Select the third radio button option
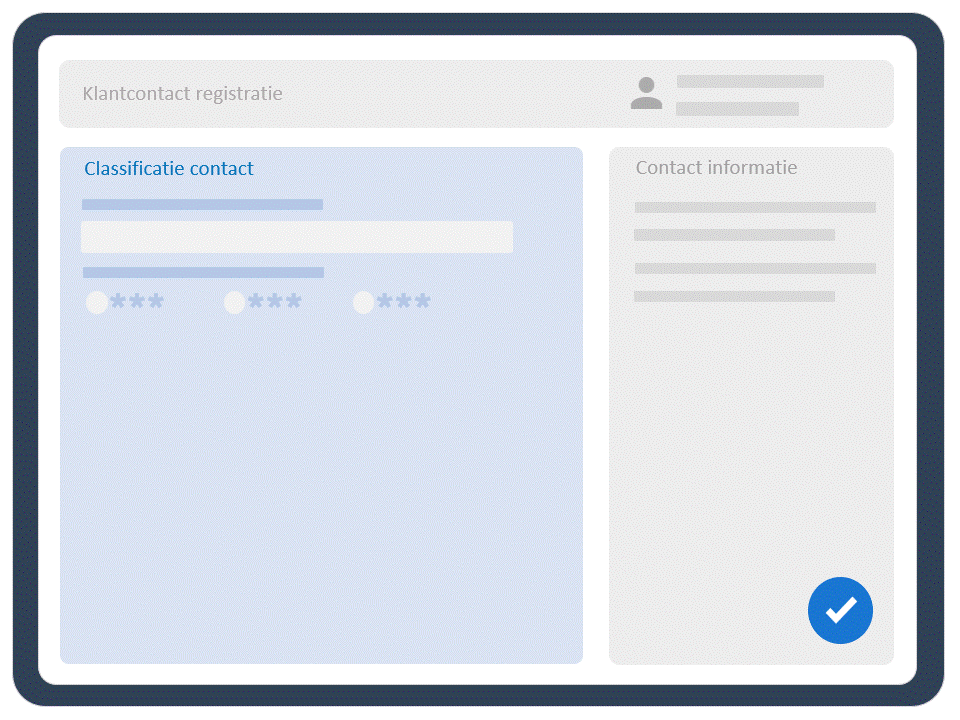Viewport: 960px width, 720px height. 364,302
